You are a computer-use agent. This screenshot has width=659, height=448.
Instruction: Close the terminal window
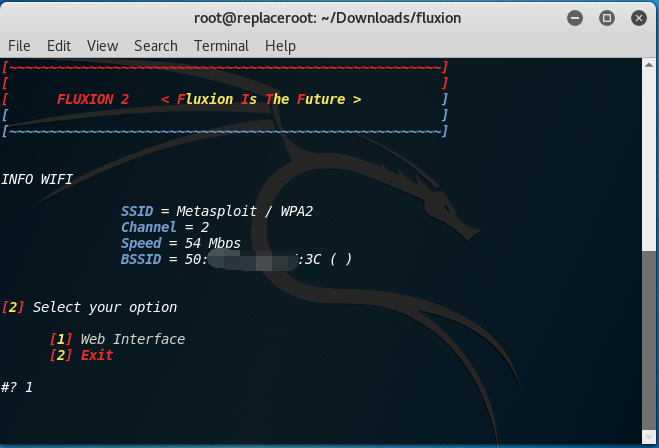point(639,18)
